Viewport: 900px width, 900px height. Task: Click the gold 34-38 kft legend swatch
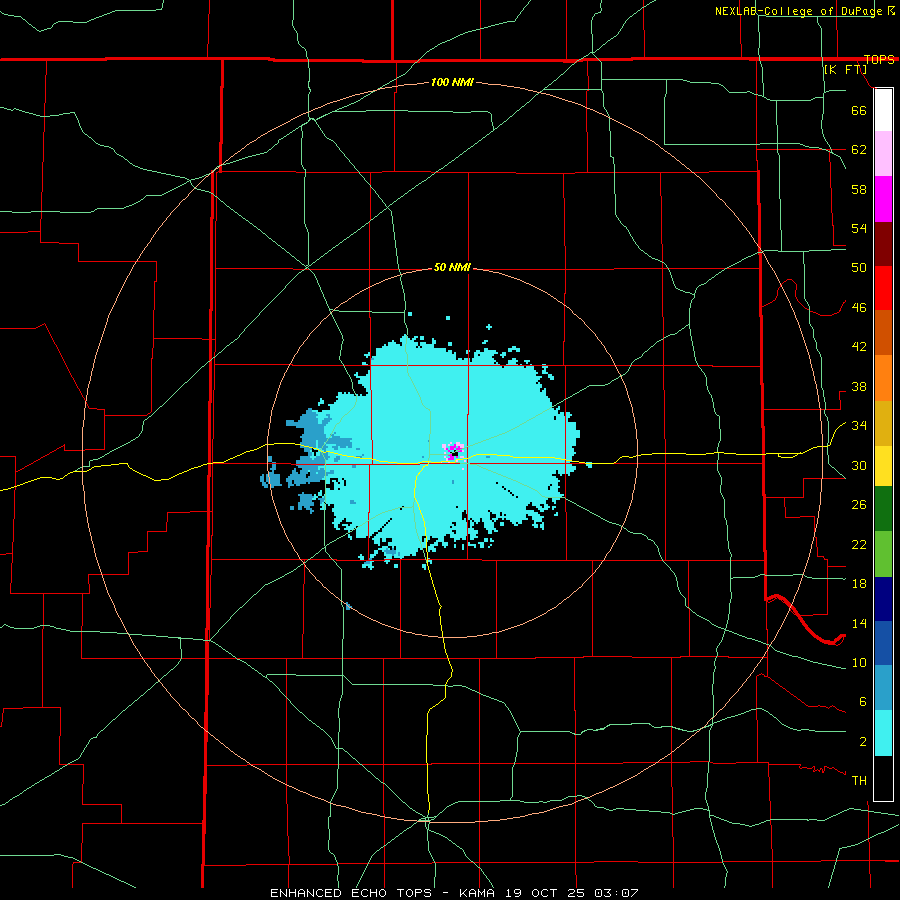tap(883, 423)
